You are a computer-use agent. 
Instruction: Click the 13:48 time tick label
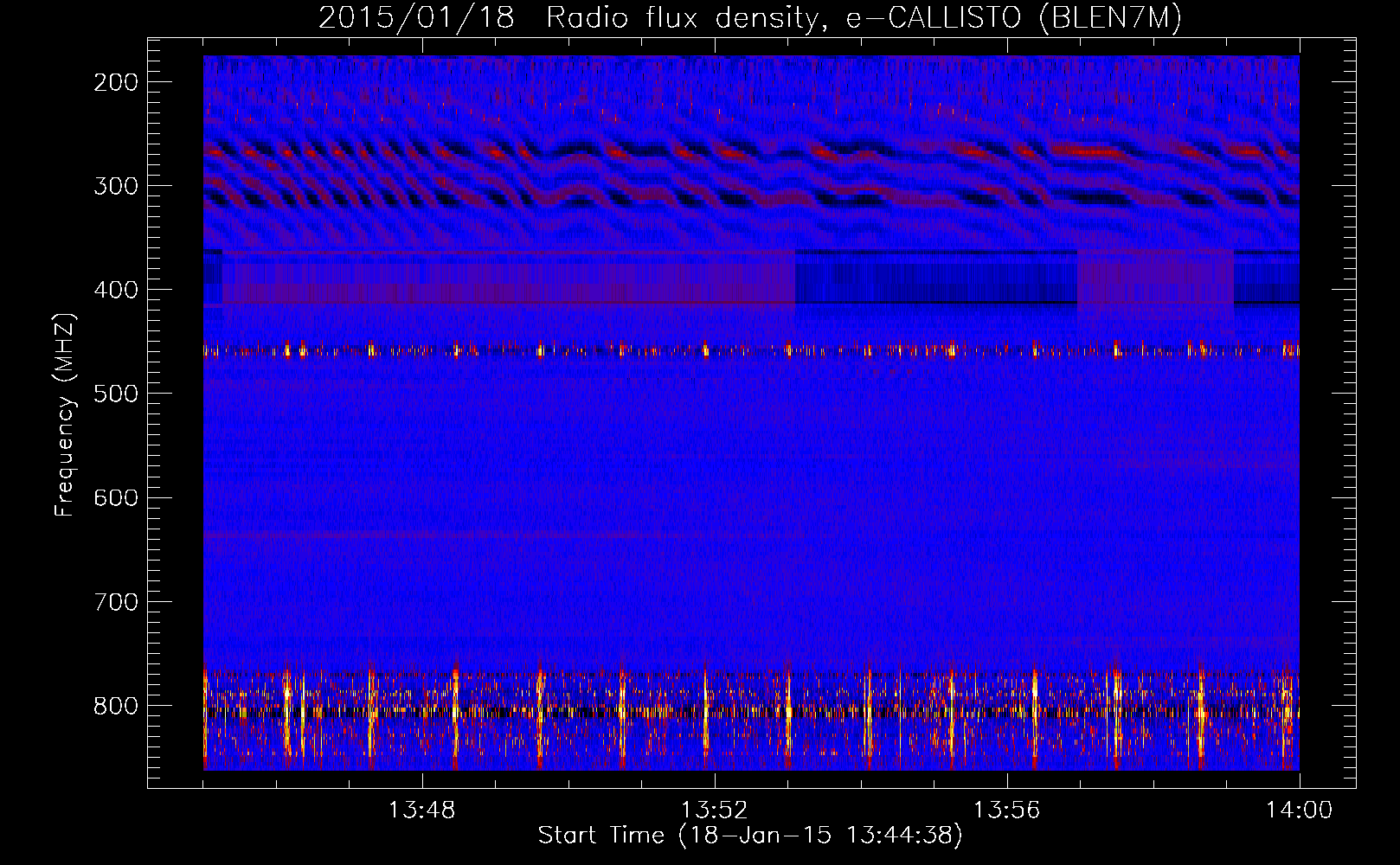[x=422, y=811]
